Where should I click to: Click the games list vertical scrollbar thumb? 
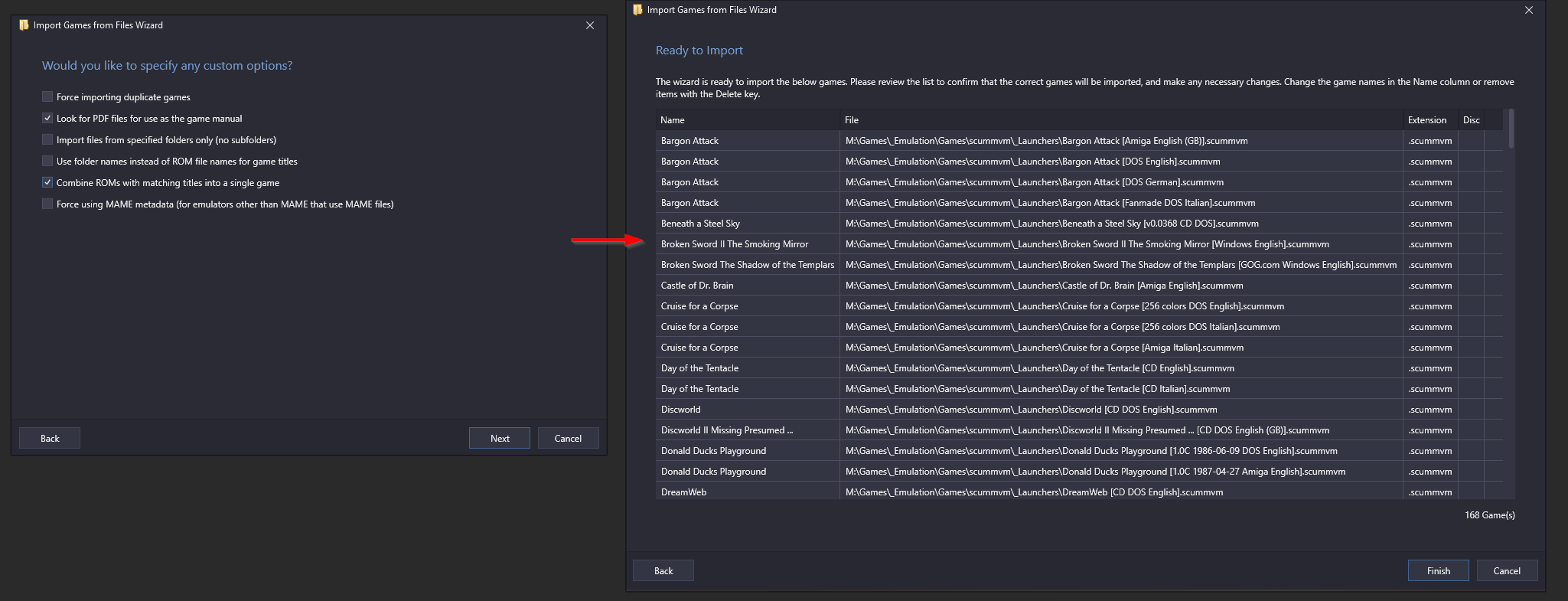tap(1511, 129)
